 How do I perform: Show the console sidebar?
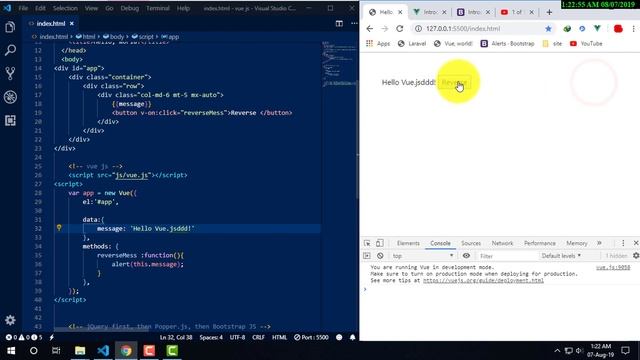click(367, 256)
